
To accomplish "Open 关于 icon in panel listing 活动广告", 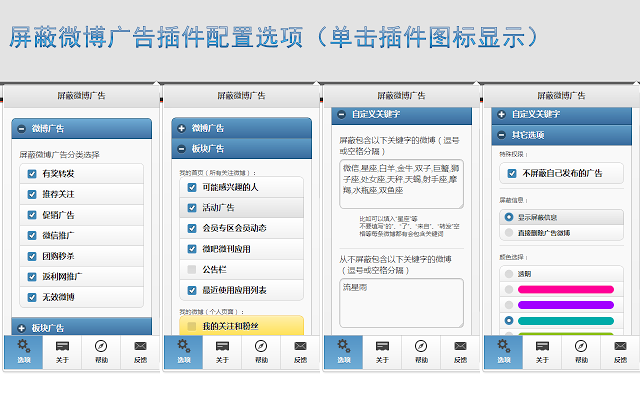I will [x=222, y=347].
